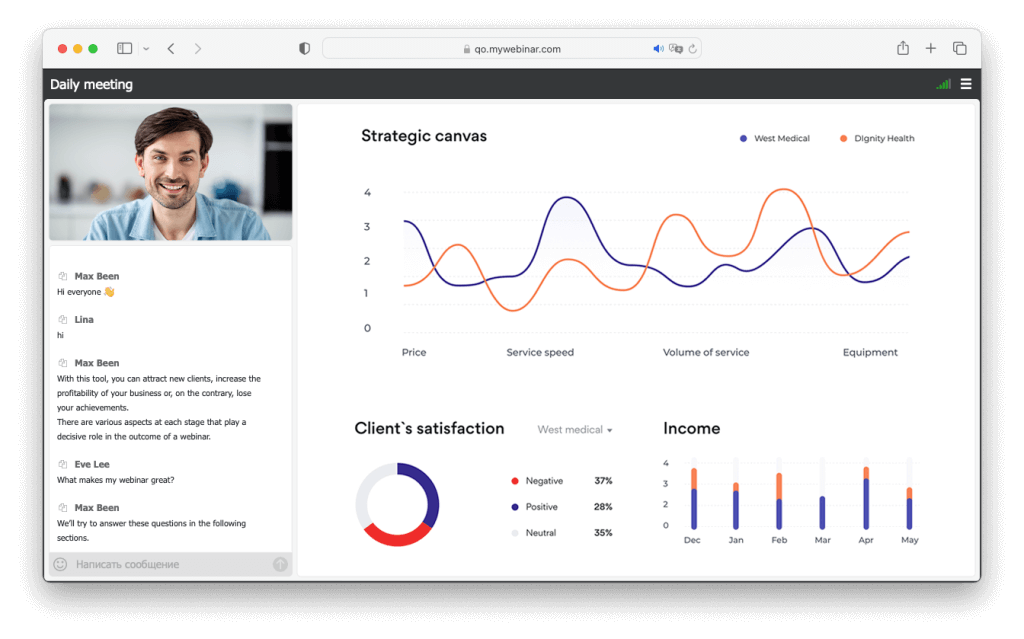Open the privacy report shield icon
This screenshot has width=1024, height=639.
coord(304,48)
